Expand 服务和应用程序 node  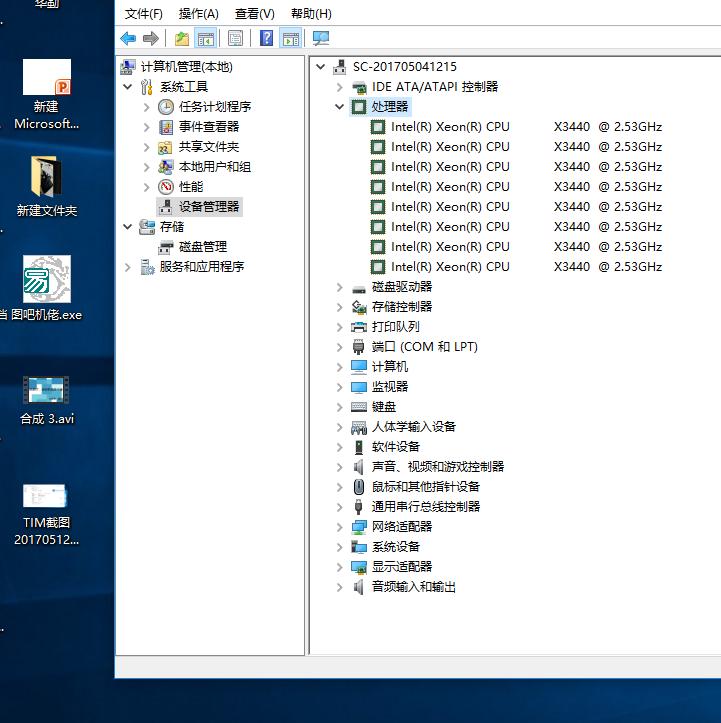click(x=128, y=267)
